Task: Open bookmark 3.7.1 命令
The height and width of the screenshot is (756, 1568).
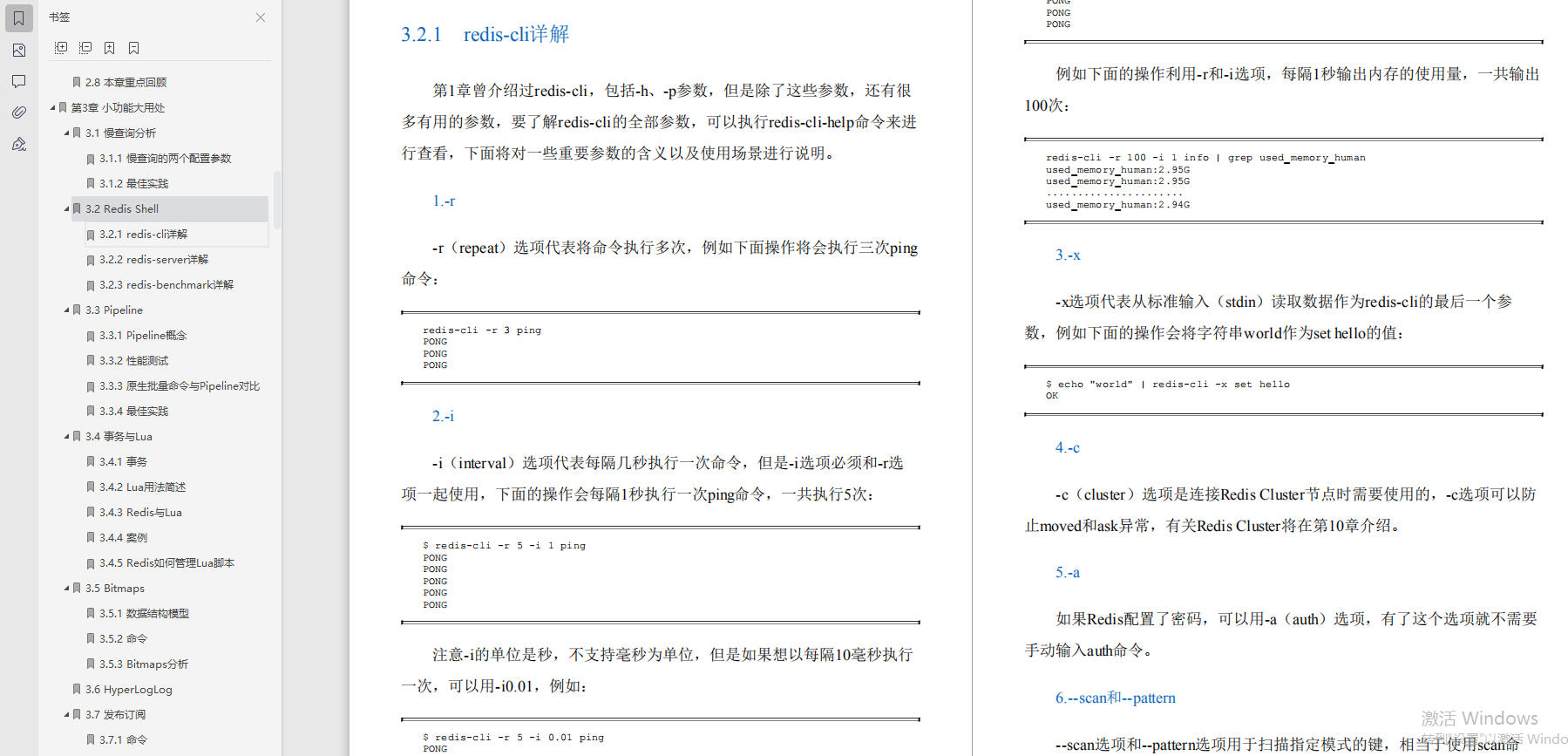Action: [123, 740]
